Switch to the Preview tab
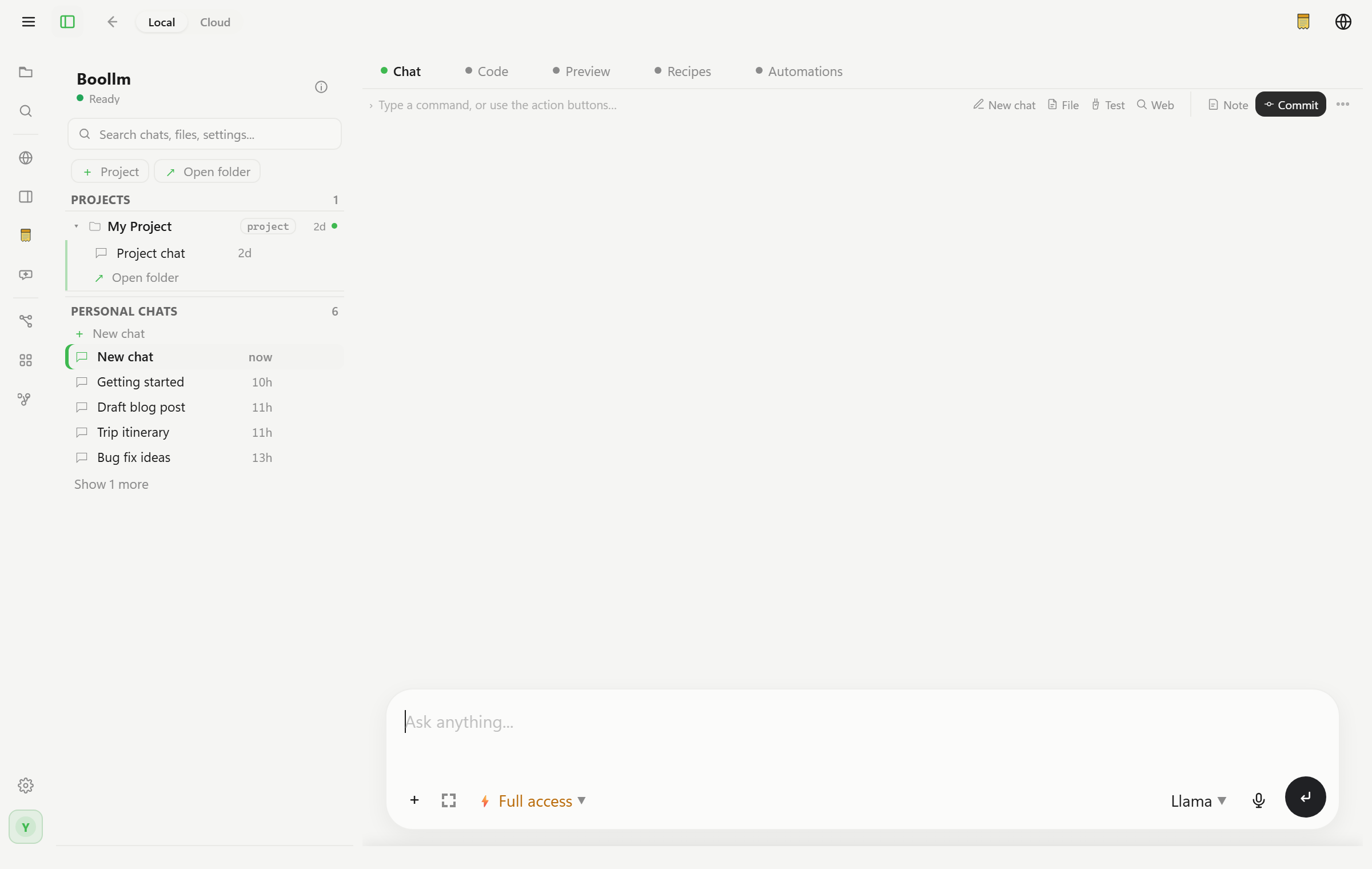 [x=581, y=71]
